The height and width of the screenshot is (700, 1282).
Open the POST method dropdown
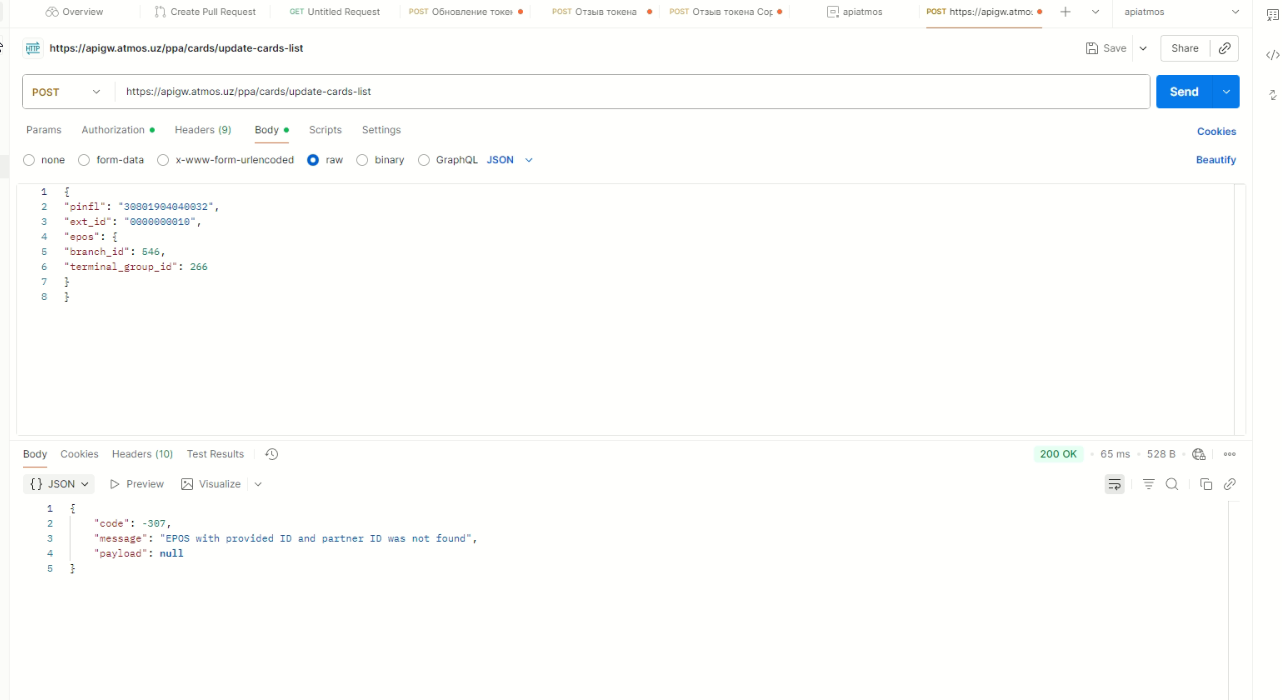[x=68, y=92]
